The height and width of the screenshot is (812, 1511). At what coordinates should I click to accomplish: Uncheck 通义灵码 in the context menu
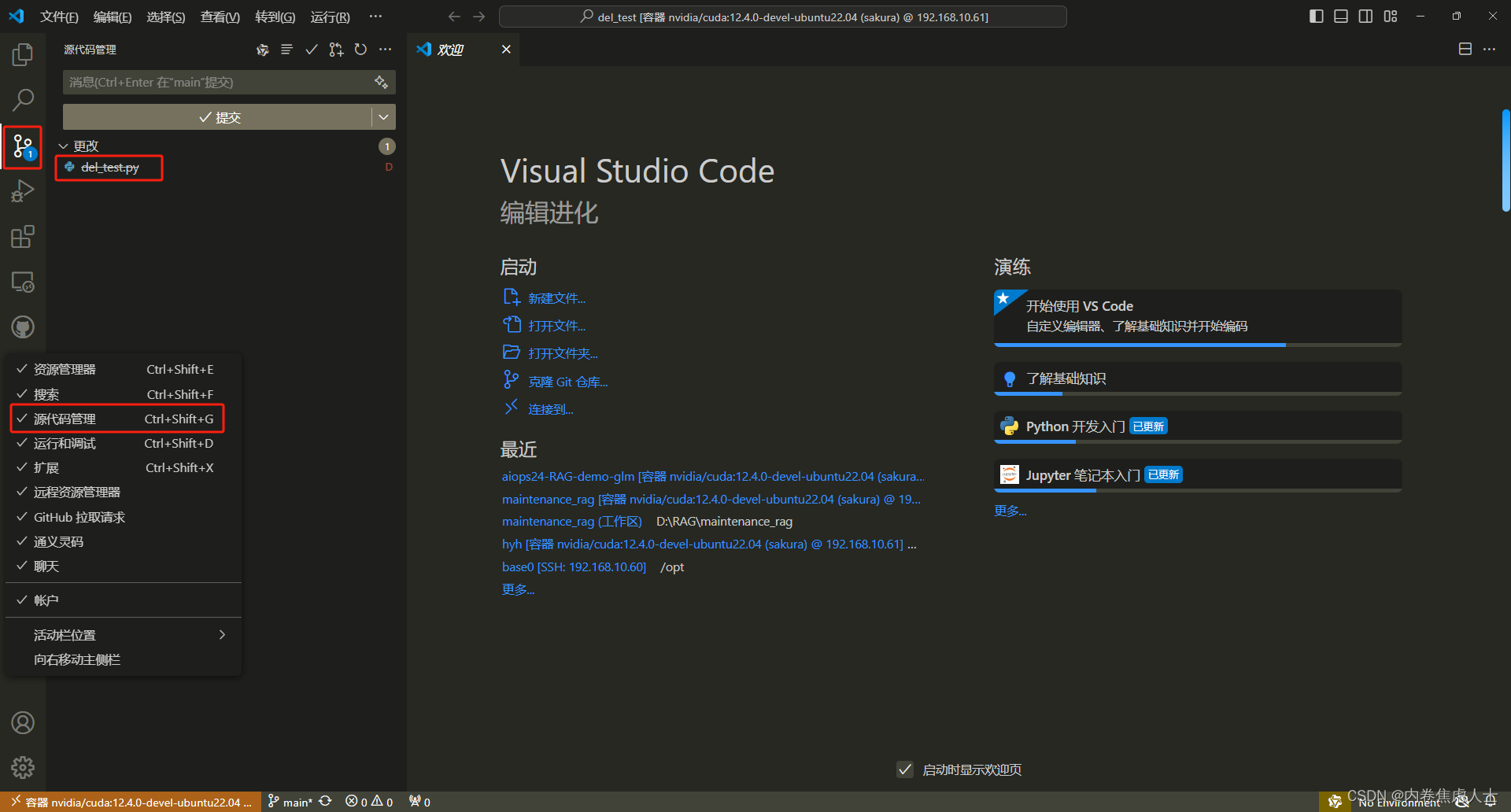pyautogui.click(x=124, y=541)
